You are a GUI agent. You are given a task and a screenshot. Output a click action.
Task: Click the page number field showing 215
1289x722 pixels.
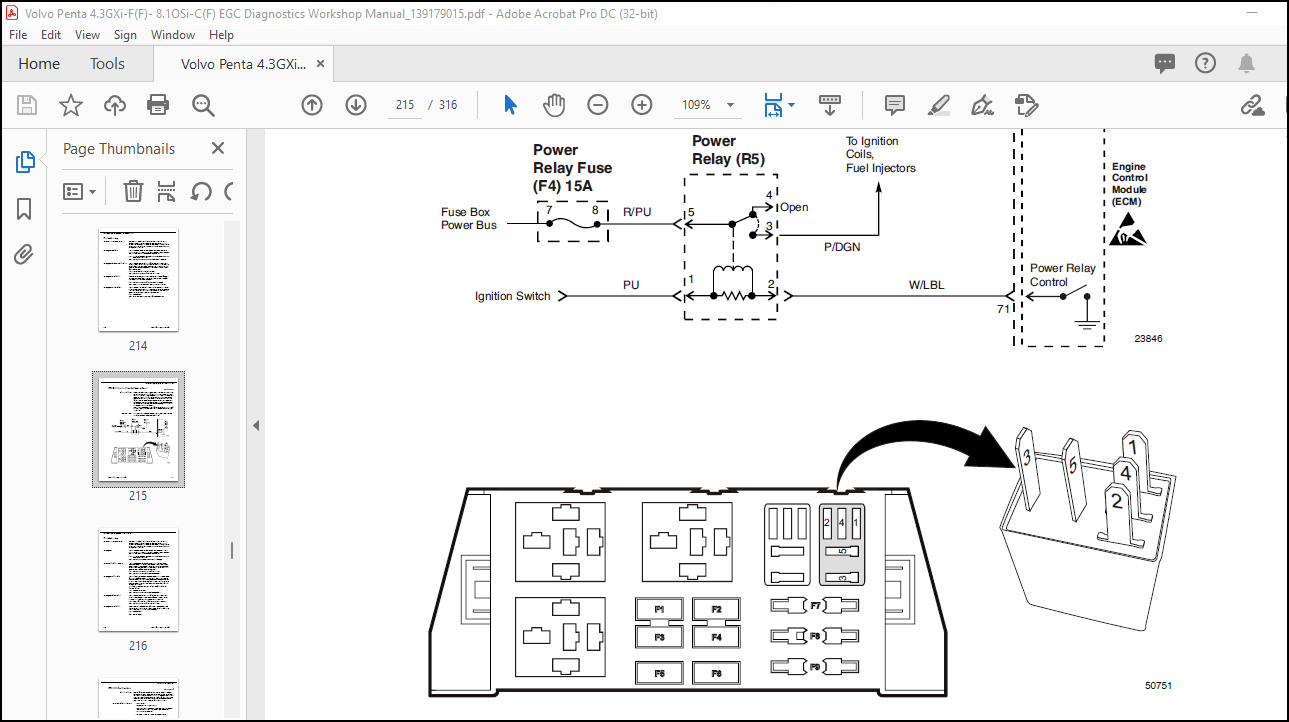tap(405, 105)
